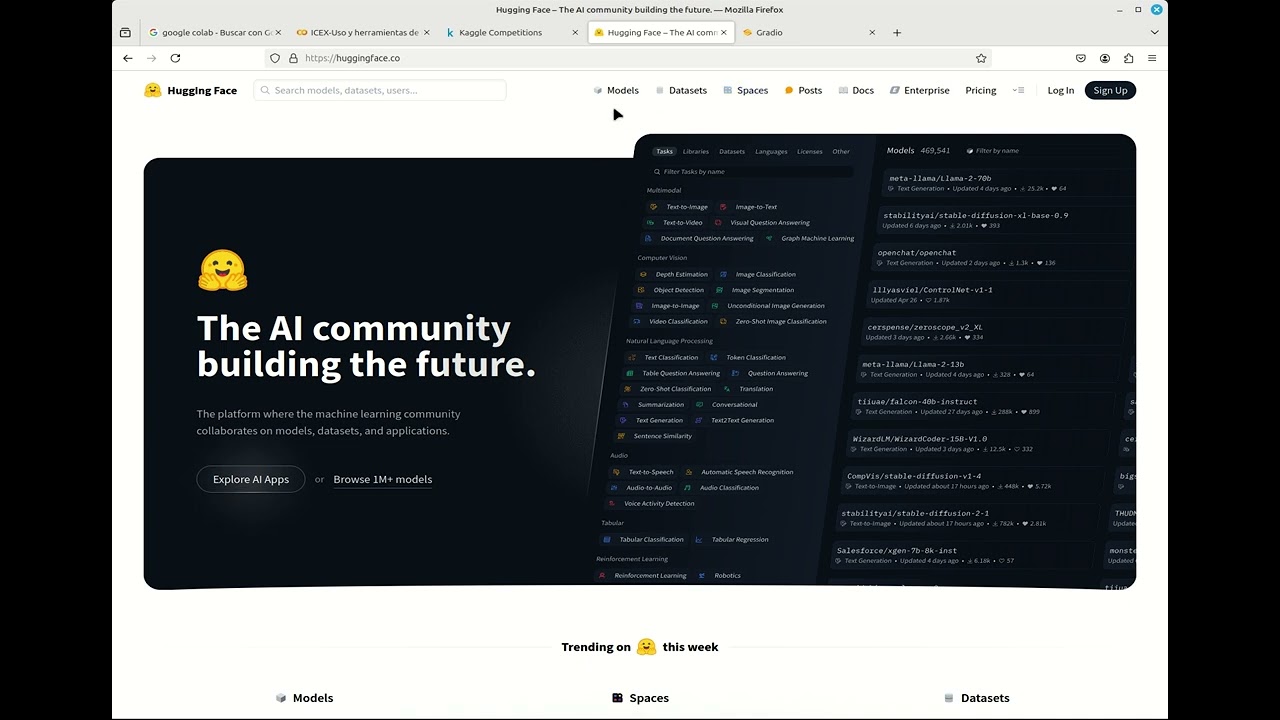The width and height of the screenshot is (1280, 720).
Task: Click the grid icon beside Spaces in navbar
Action: [728, 90]
